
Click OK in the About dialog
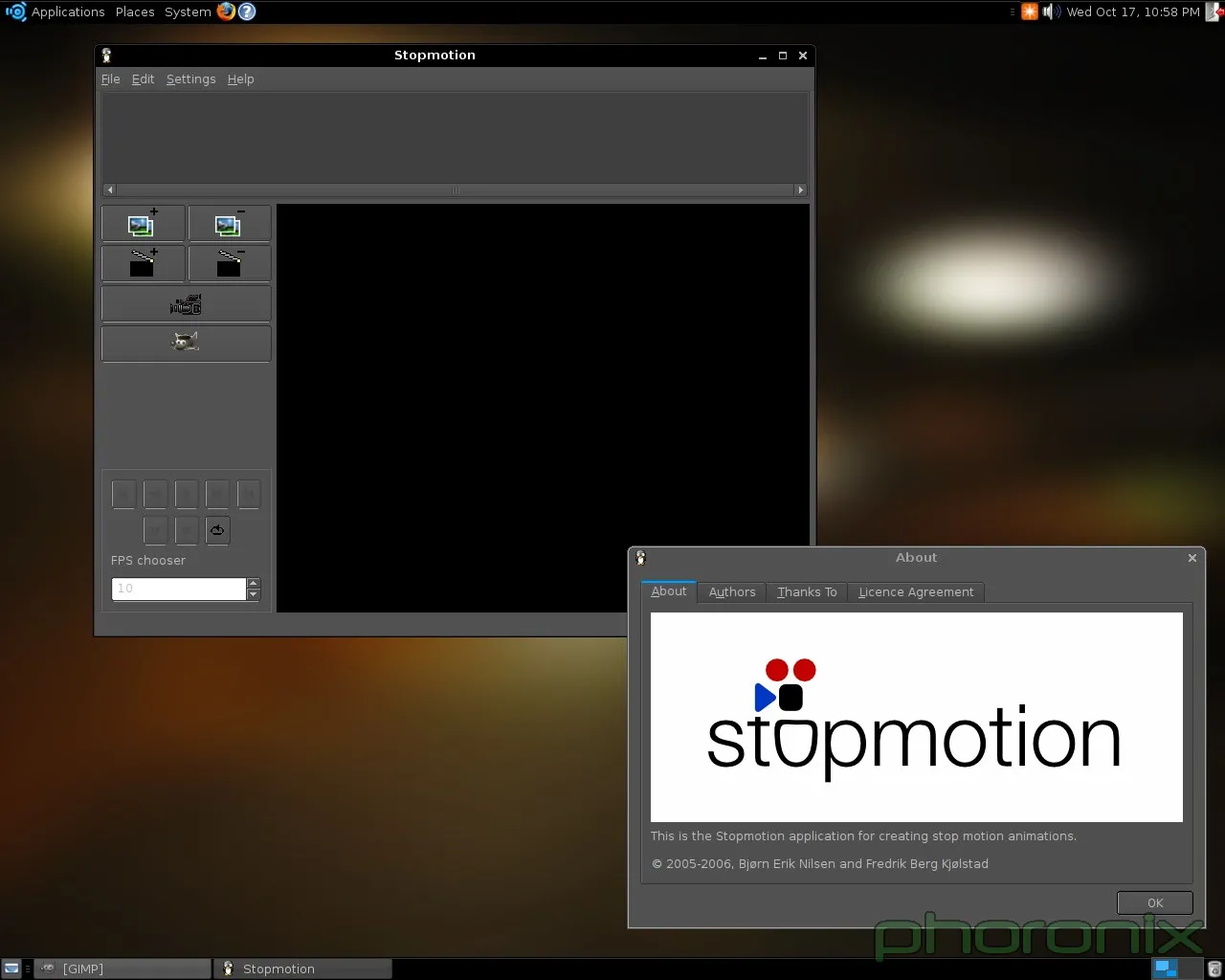[1155, 902]
